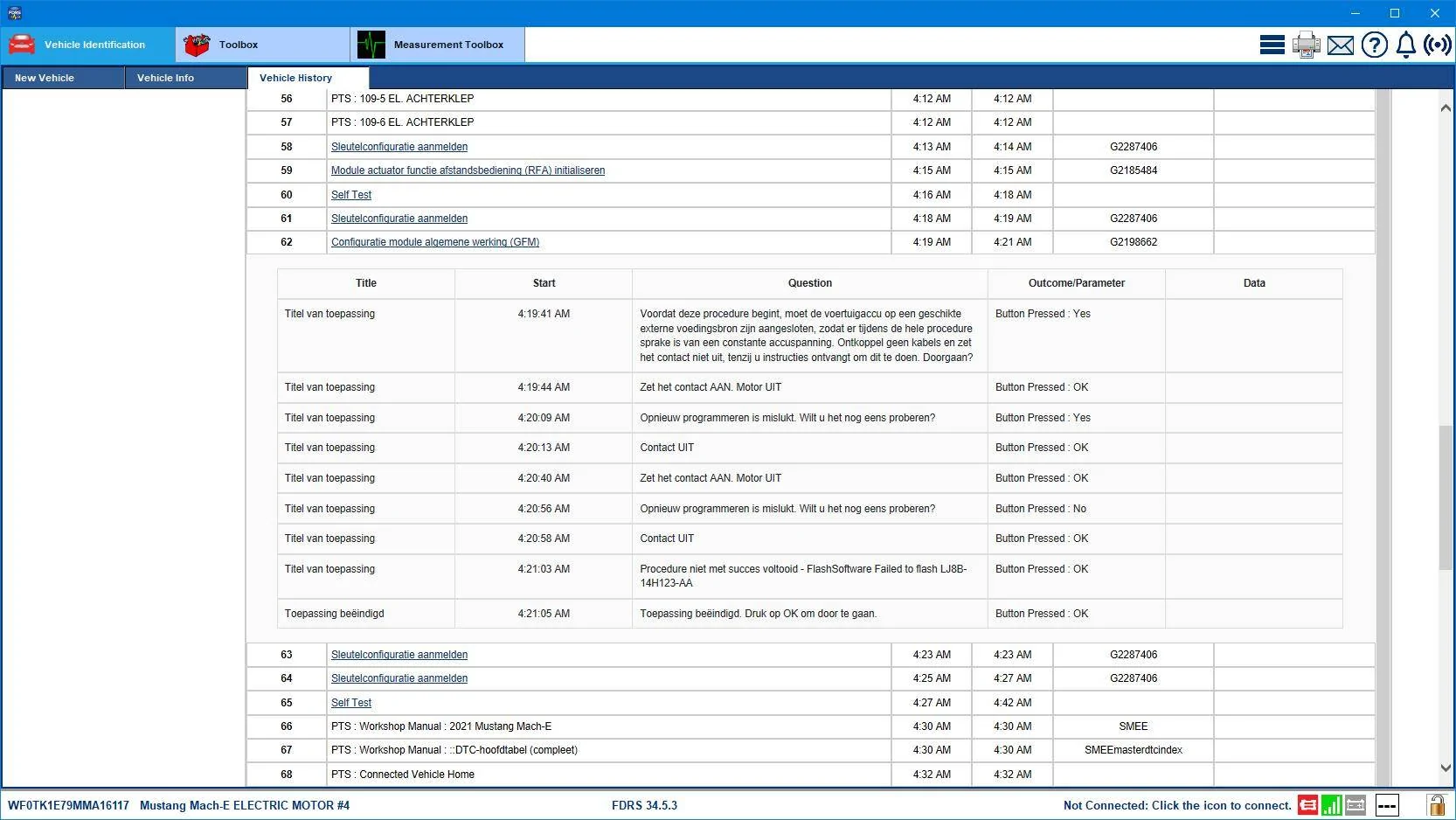Click the Data column header
This screenshot has height=820, width=1456.
pos(1254,283)
